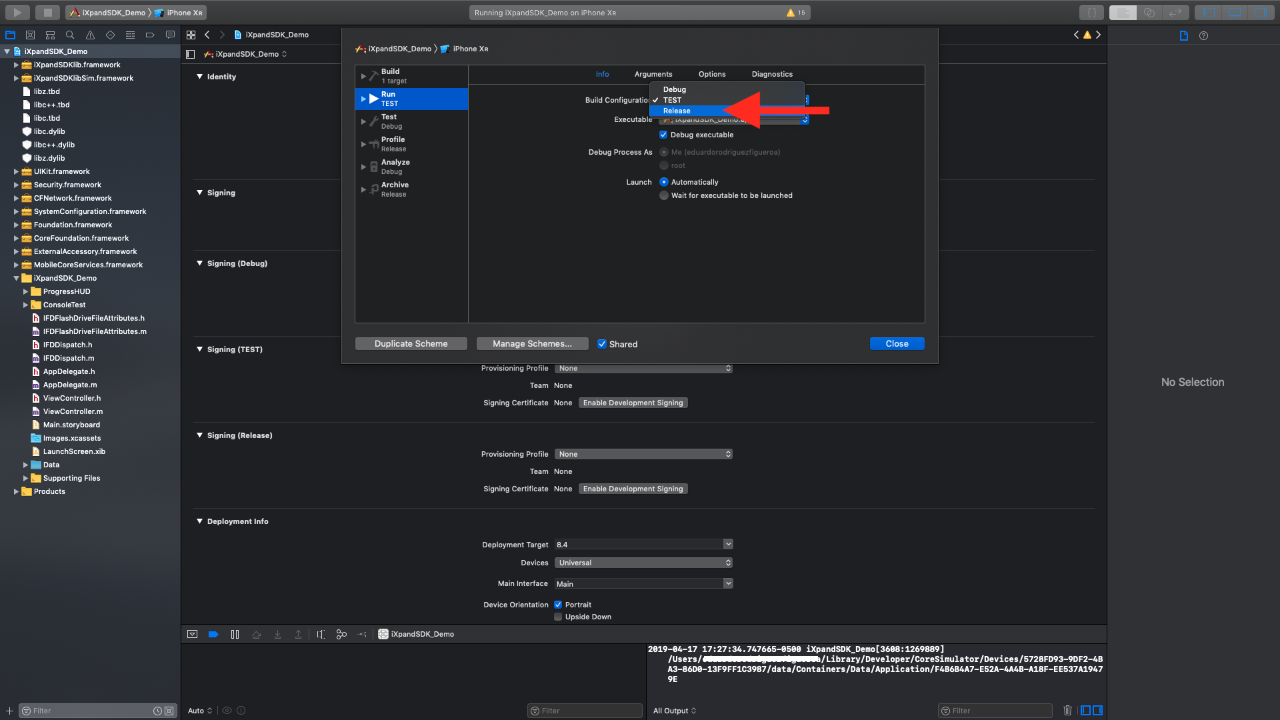Open the Test navigator diamond icon

(x=108, y=34)
